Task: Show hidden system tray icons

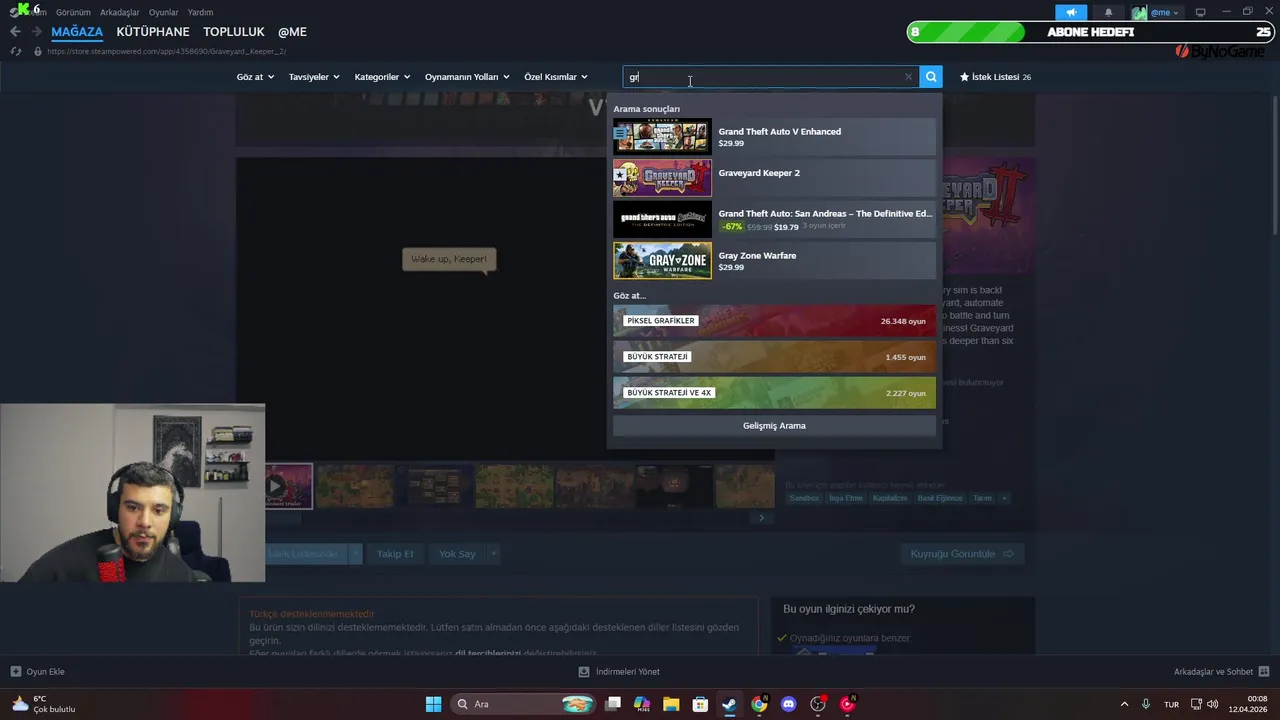Action: 1124,704
